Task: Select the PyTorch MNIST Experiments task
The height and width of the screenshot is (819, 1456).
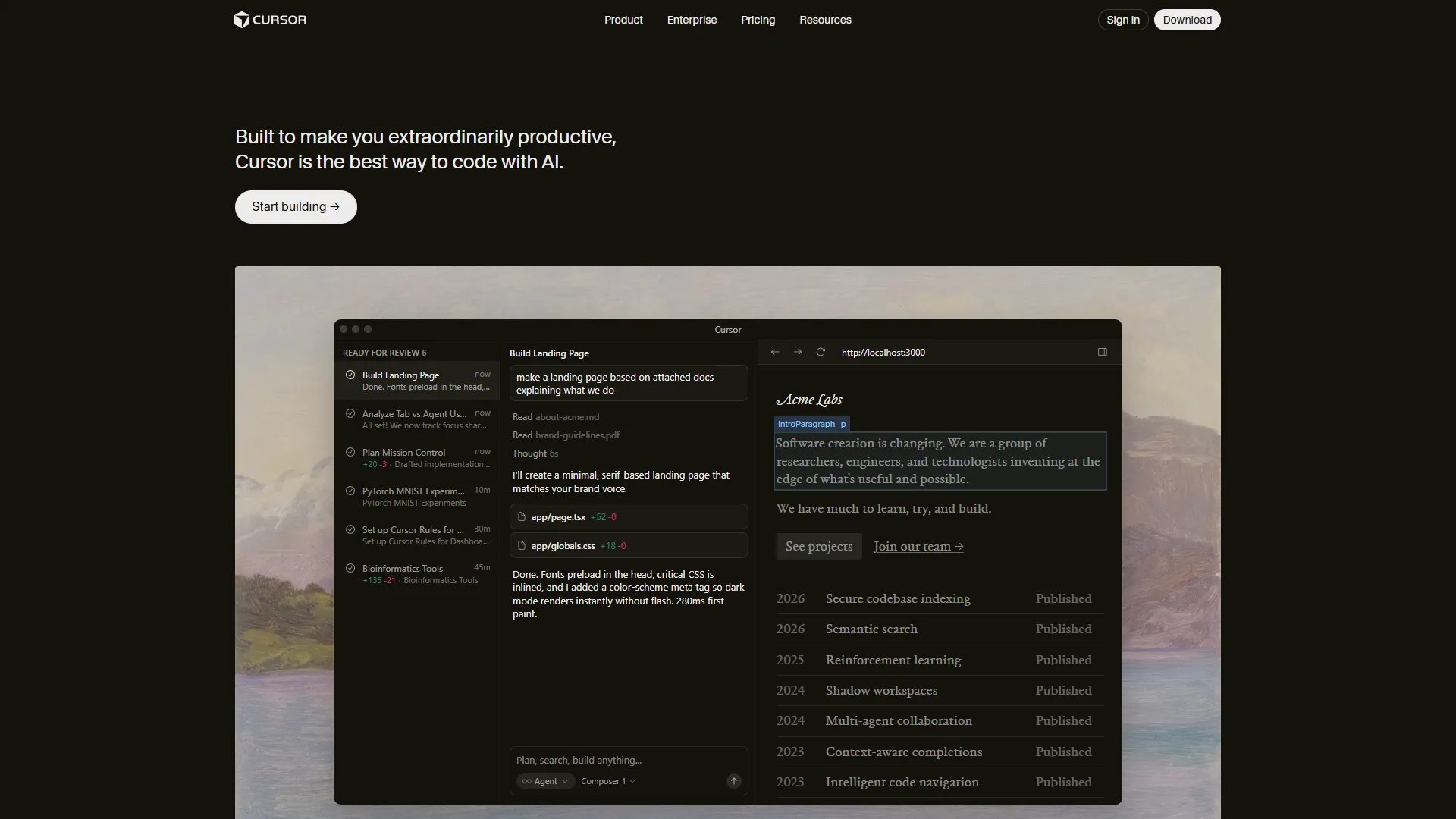Action: click(x=417, y=497)
